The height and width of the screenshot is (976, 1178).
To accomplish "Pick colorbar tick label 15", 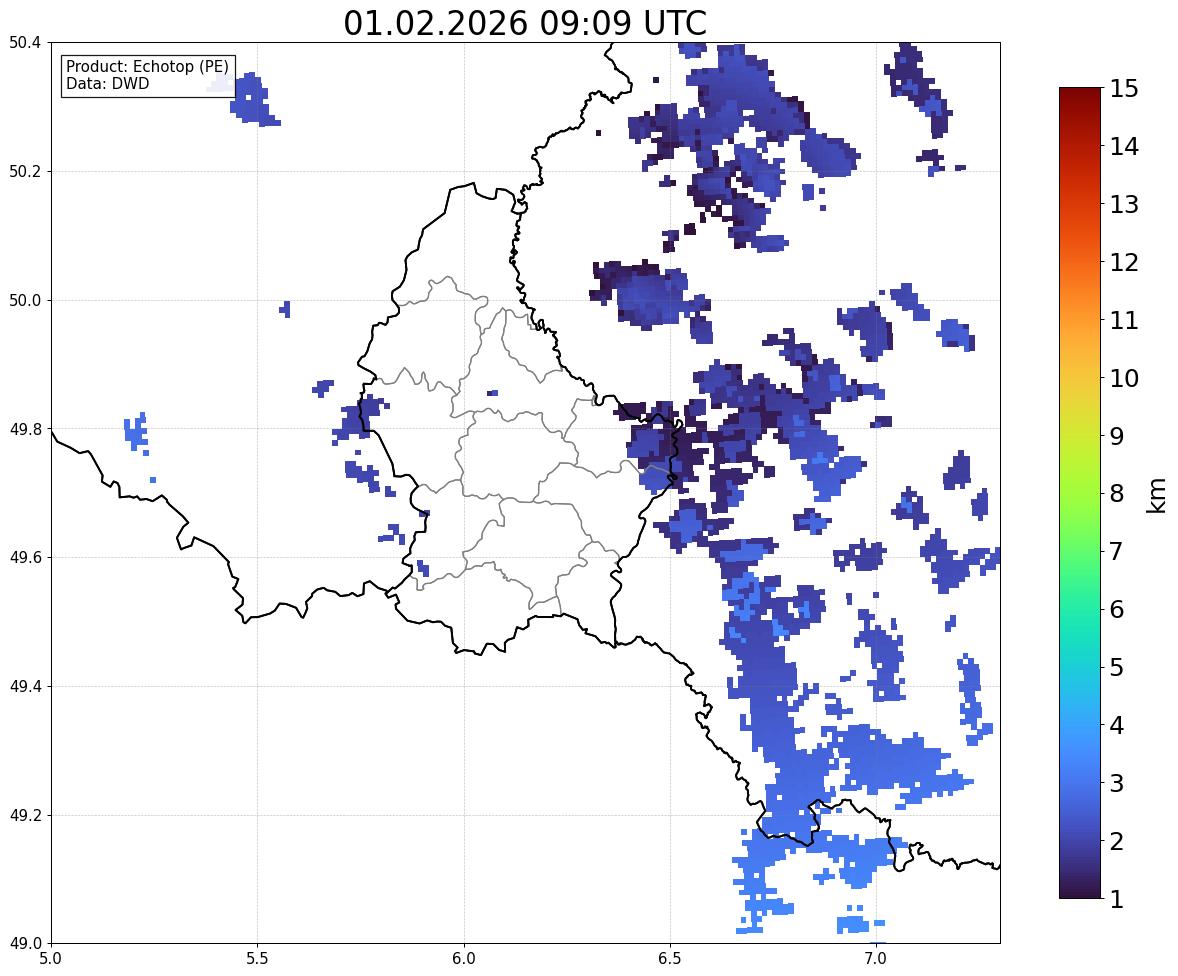I will click(x=1124, y=89).
